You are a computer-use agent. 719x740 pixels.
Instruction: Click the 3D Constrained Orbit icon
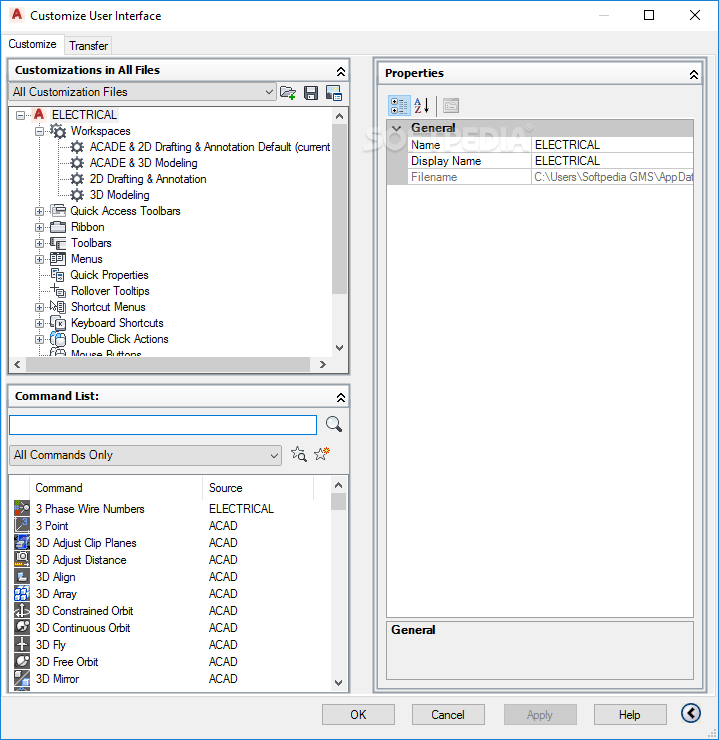pos(22,610)
